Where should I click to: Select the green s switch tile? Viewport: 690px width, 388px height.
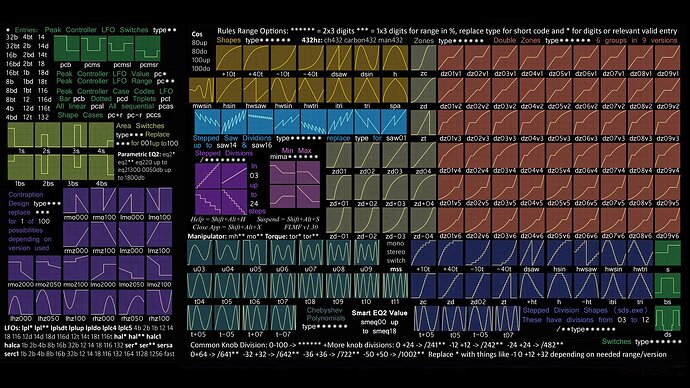coord(668,253)
